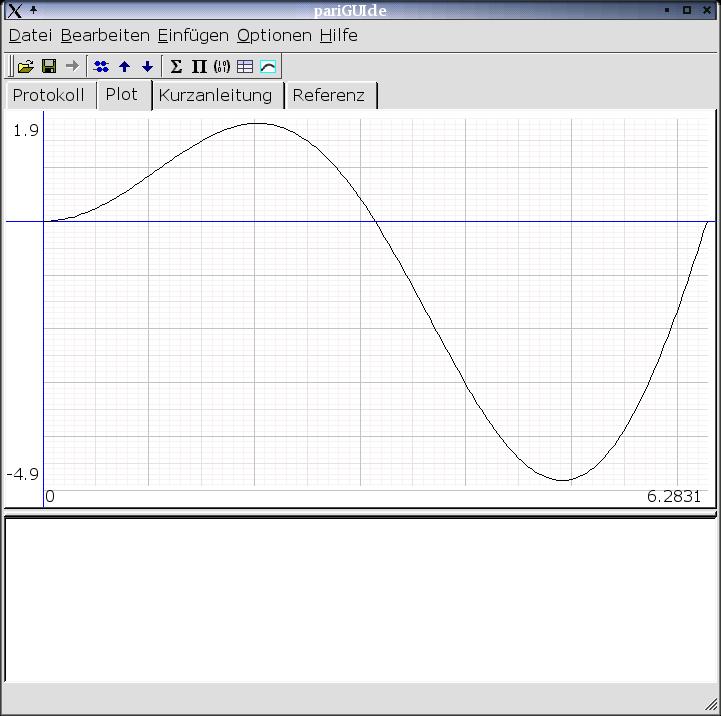721x716 pixels.
Task: Open the Optionen menu
Action: click(274, 35)
